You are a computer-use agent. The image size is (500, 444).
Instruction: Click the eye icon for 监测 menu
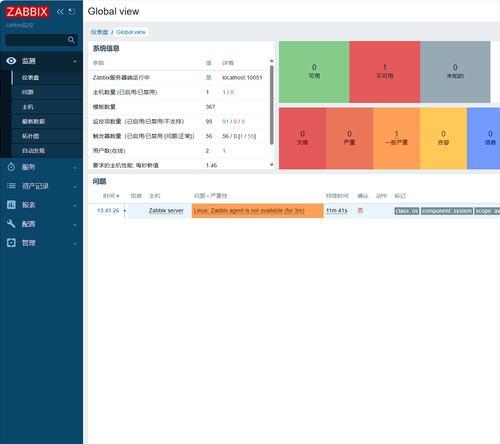pyautogui.click(x=11, y=61)
